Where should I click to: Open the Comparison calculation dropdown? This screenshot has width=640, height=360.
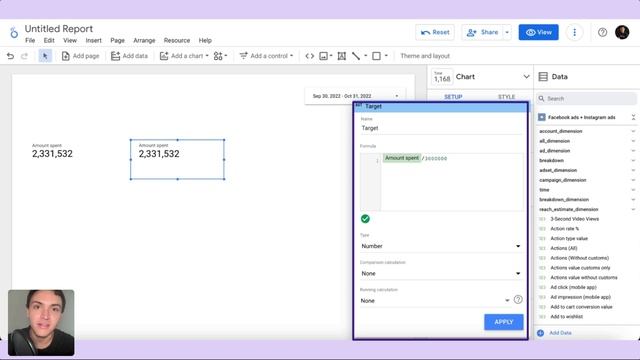point(441,273)
